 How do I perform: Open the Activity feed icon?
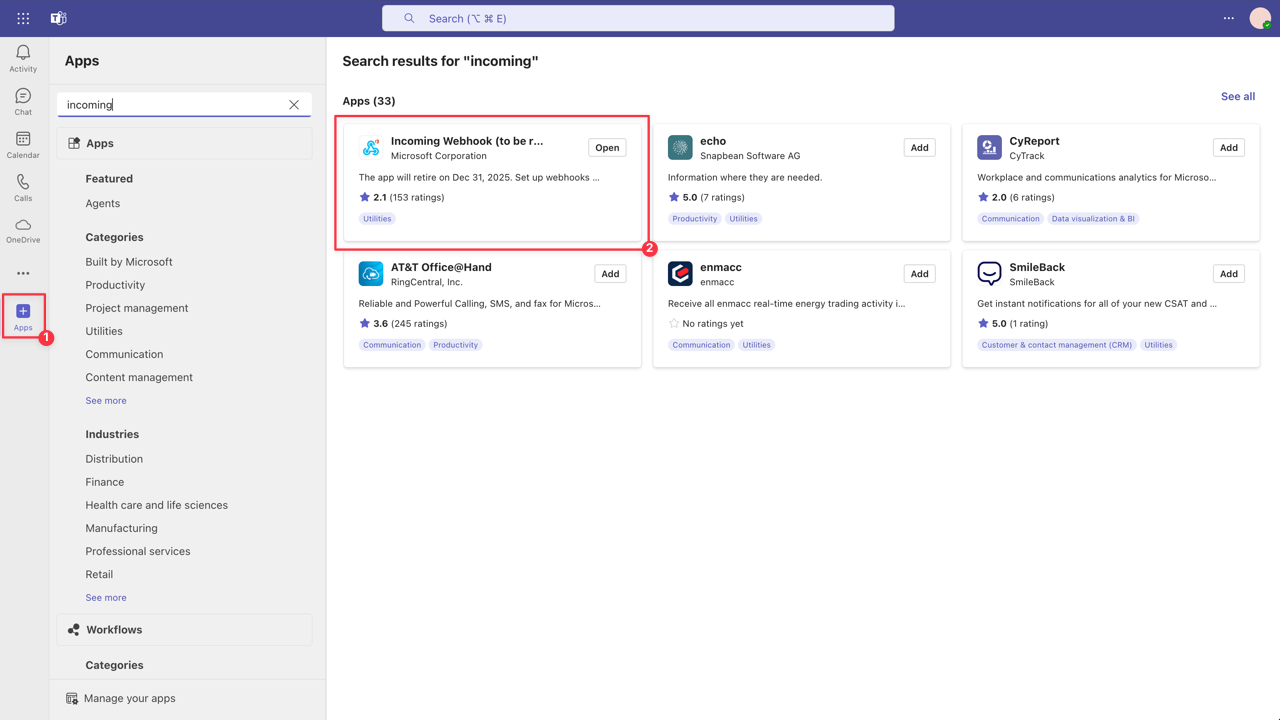point(22,56)
